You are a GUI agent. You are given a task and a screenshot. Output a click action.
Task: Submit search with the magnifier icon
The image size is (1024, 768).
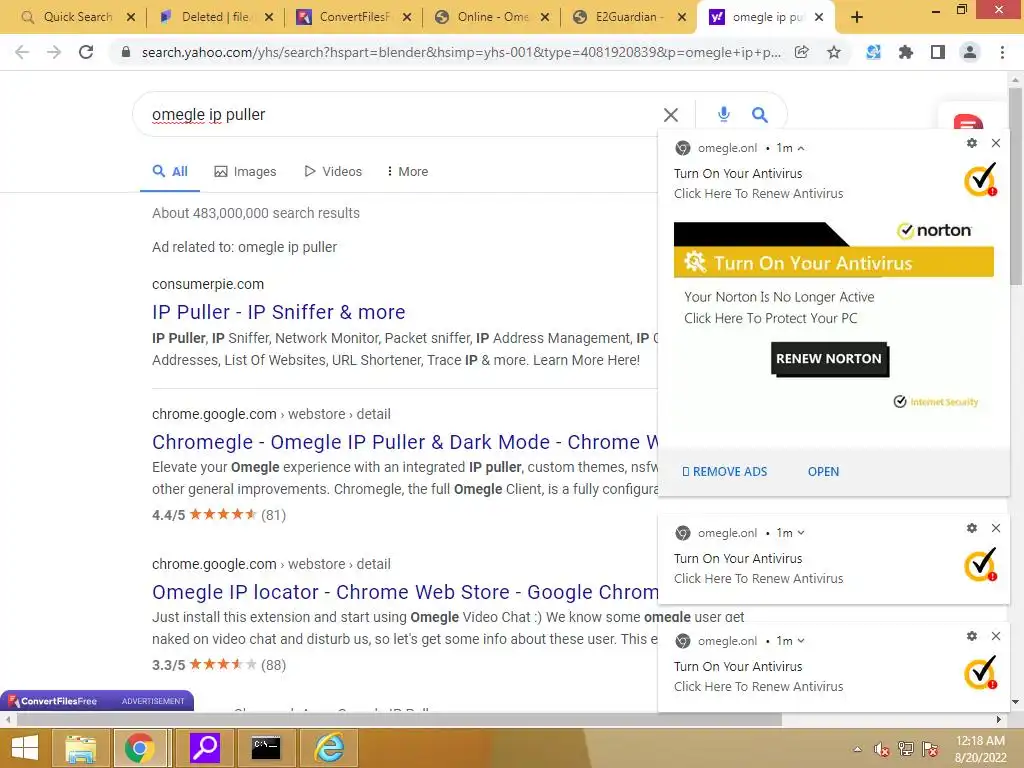[760, 115]
